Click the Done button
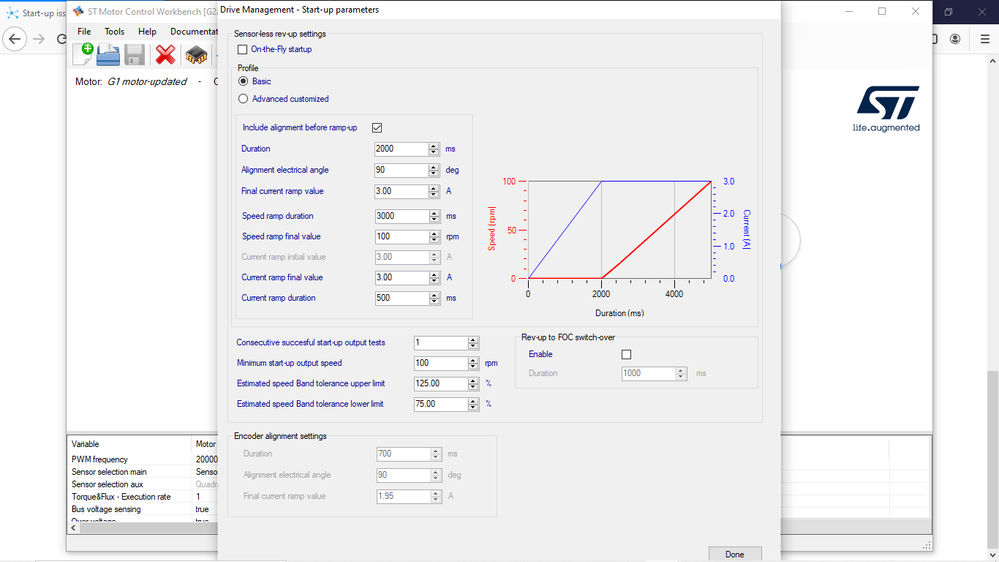Screen dimensions: 999x562 pyautogui.click(x=735, y=554)
